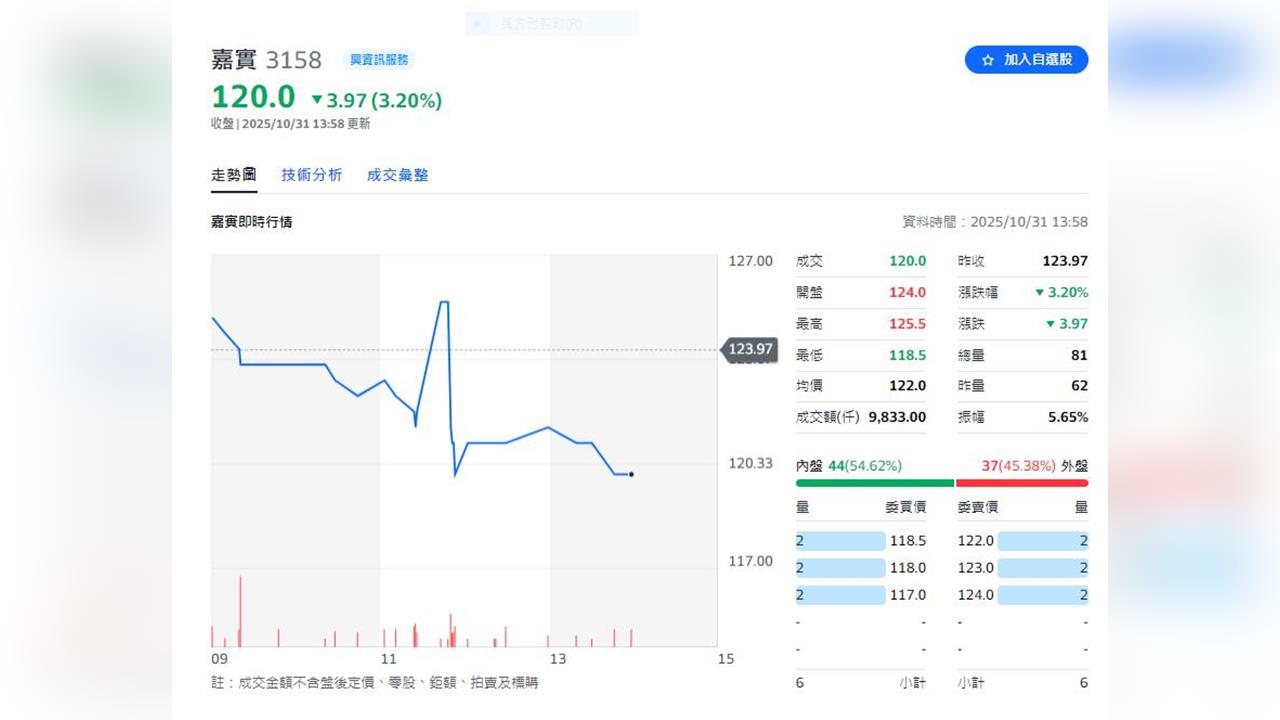Viewport: 1280px width, 720px height.
Task: Switch to the 技術分析 tab
Action: coord(312,174)
